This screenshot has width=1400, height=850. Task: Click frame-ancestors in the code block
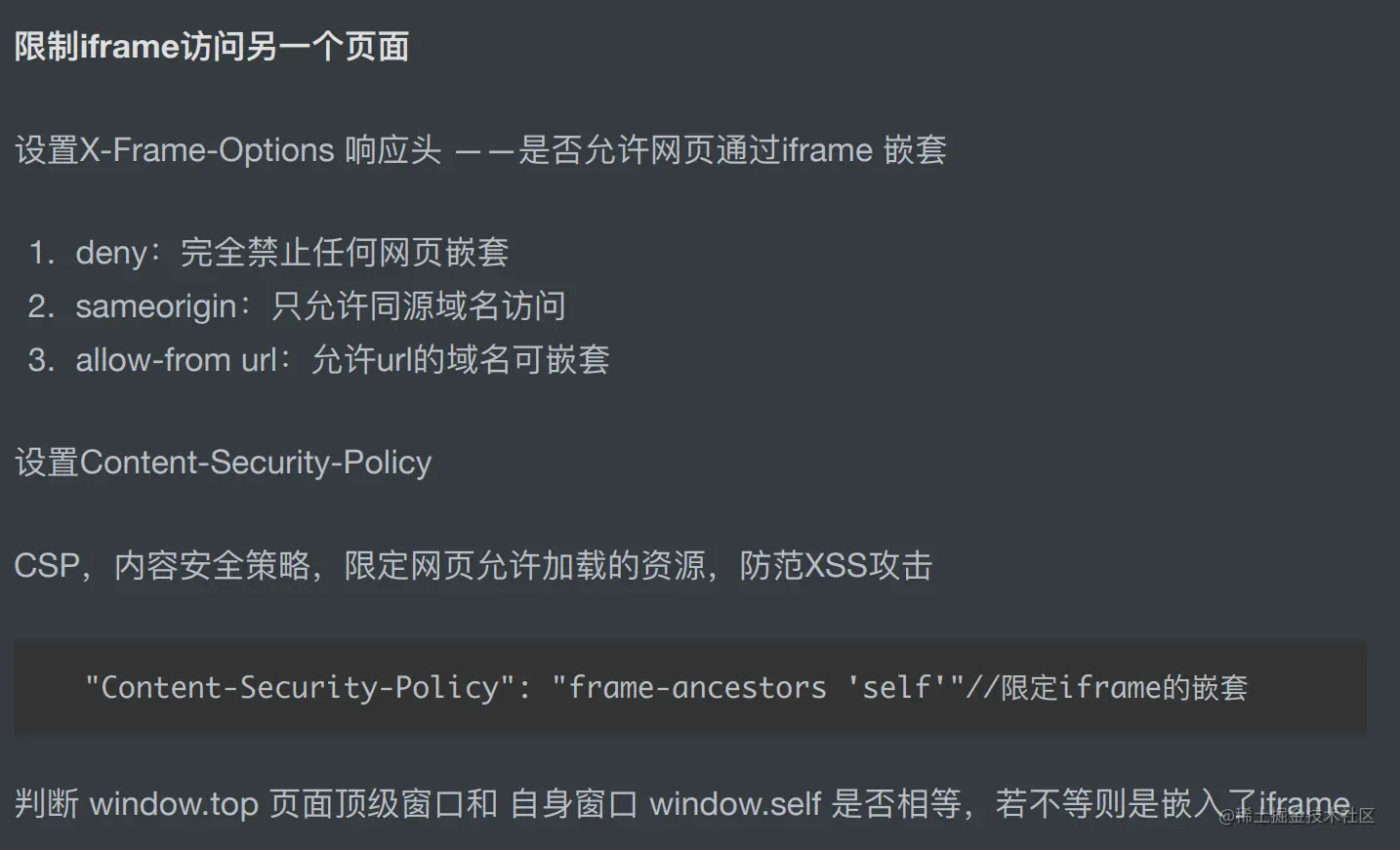[x=697, y=688]
